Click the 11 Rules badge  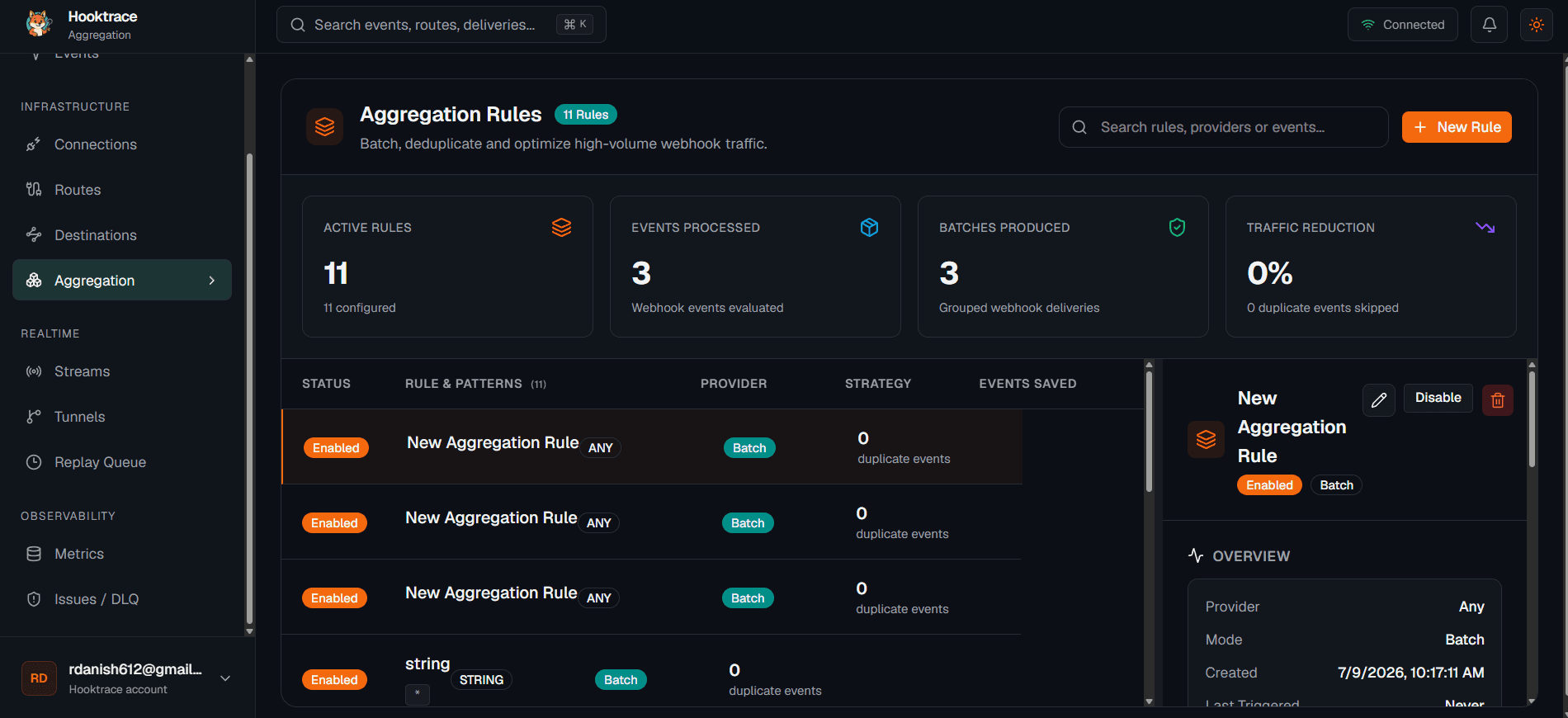[x=586, y=115]
